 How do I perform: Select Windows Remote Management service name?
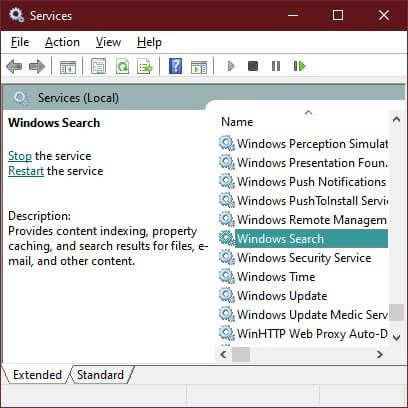coord(312,220)
